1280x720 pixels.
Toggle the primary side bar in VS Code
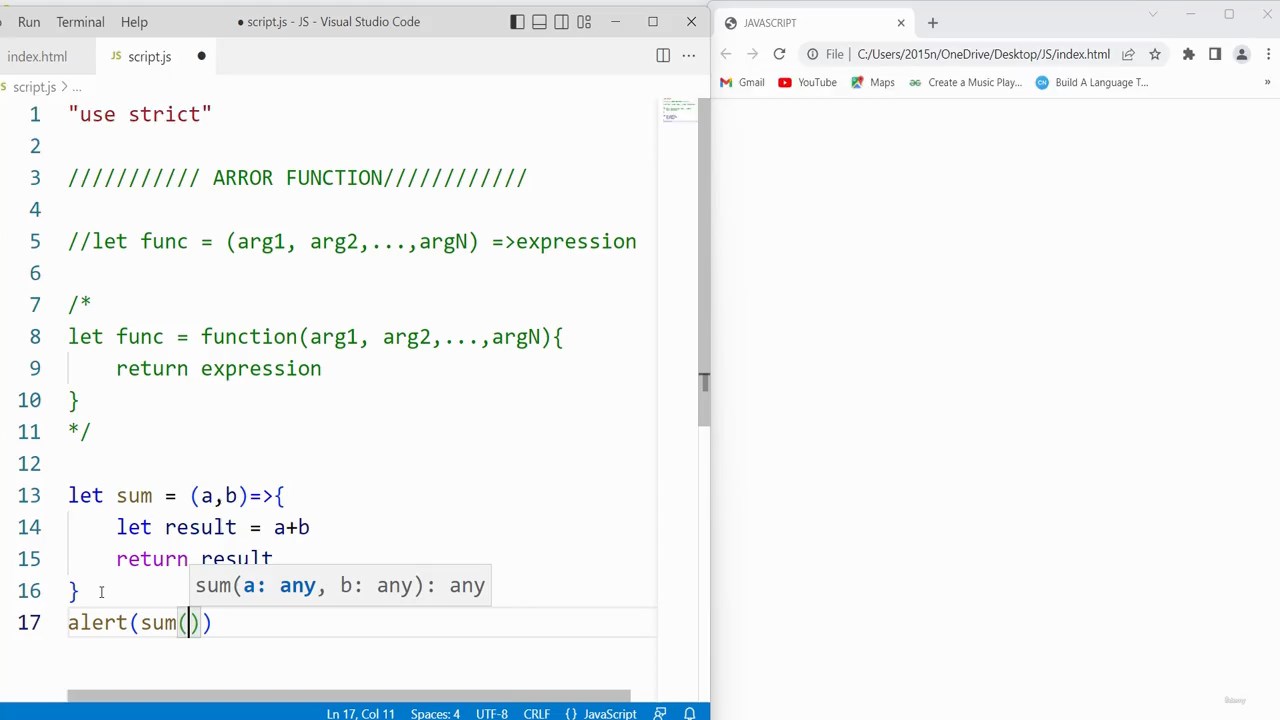(517, 22)
